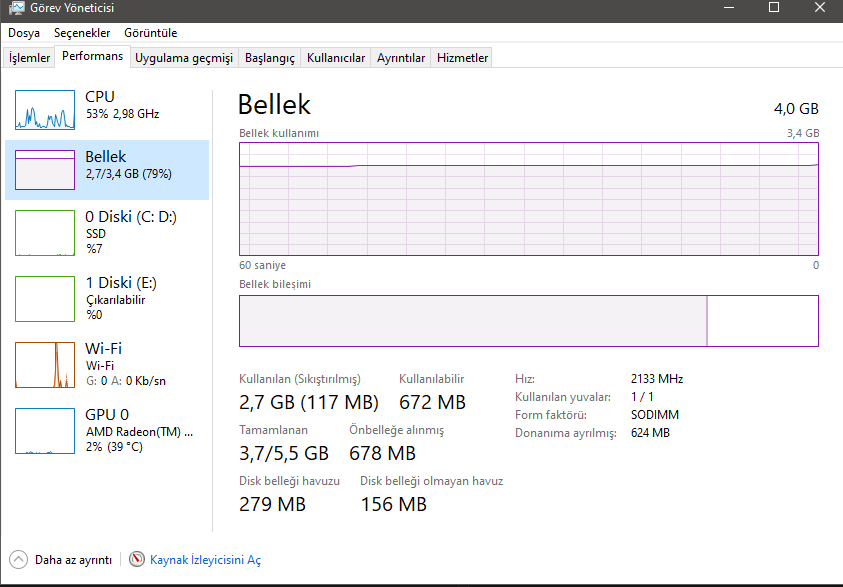Viewport: 843px width, 587px height.
Task: Select the Bellek memory graph thumbnail
Action: 45,170
